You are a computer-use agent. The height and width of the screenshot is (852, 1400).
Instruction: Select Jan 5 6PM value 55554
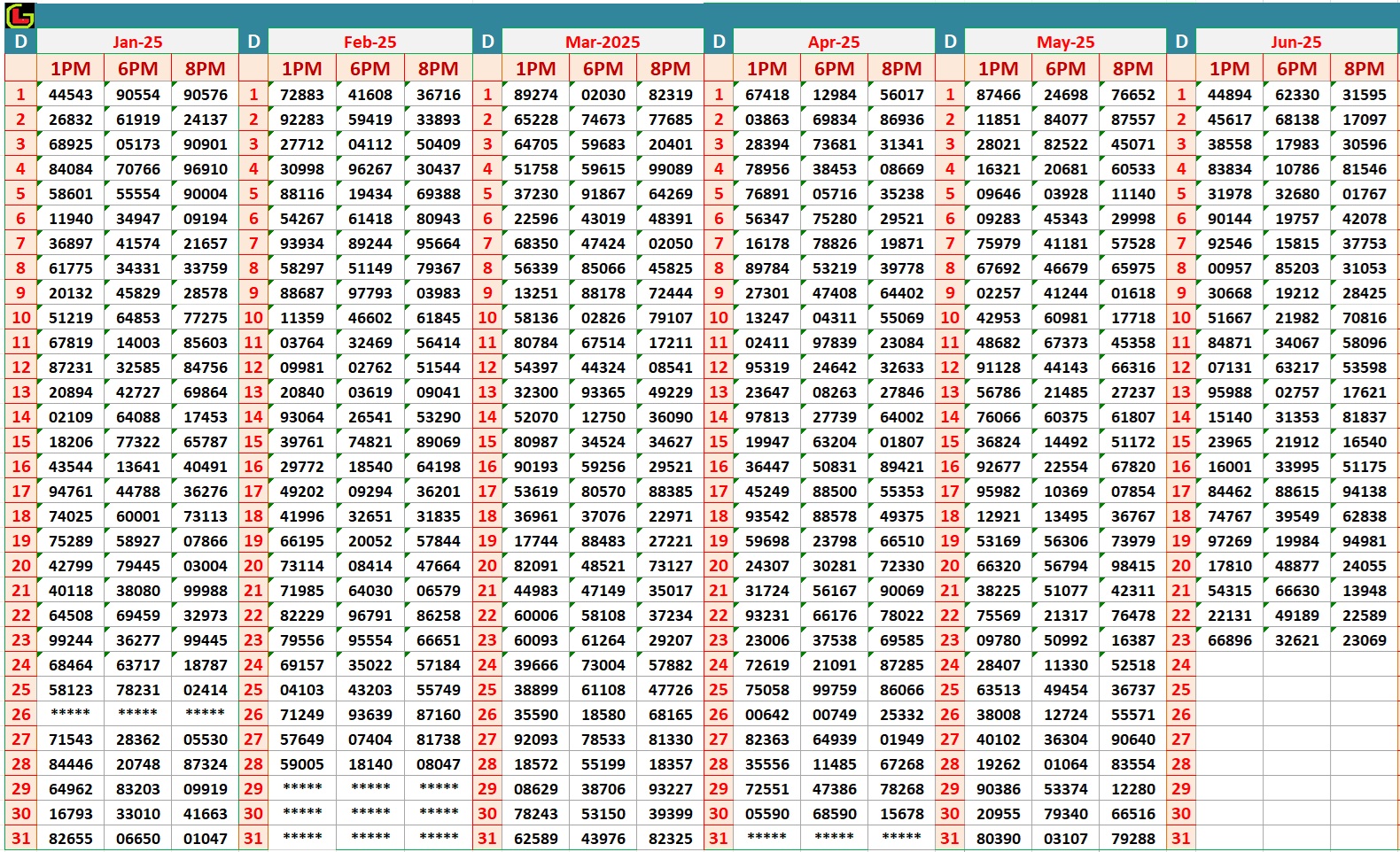tap(138, 193)
